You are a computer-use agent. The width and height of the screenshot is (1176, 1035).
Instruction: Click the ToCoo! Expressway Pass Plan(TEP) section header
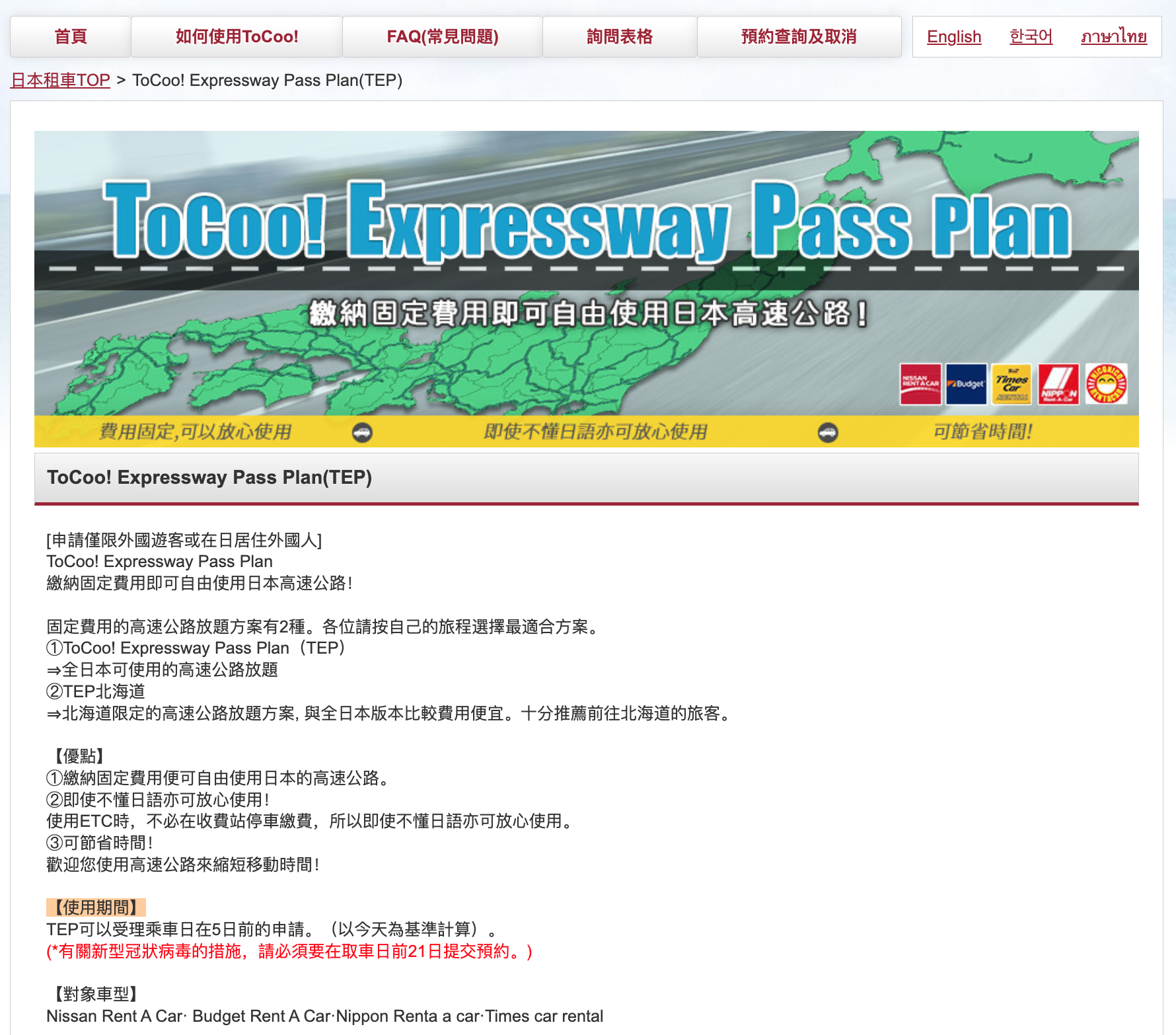pos(210,477)
